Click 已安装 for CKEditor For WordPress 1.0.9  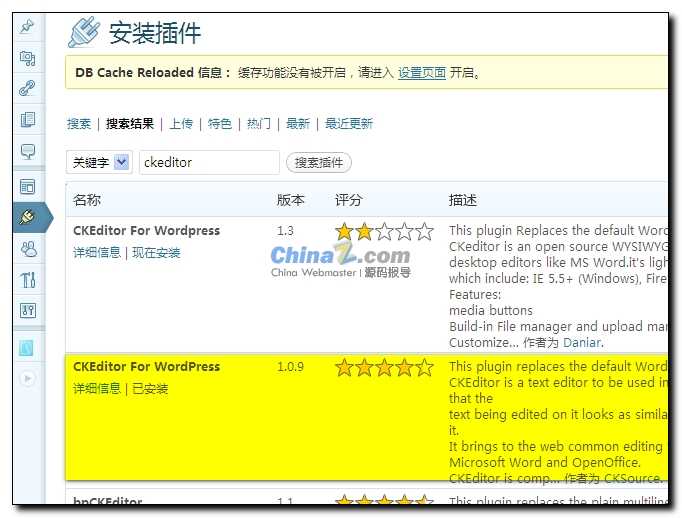coord(150,388)
